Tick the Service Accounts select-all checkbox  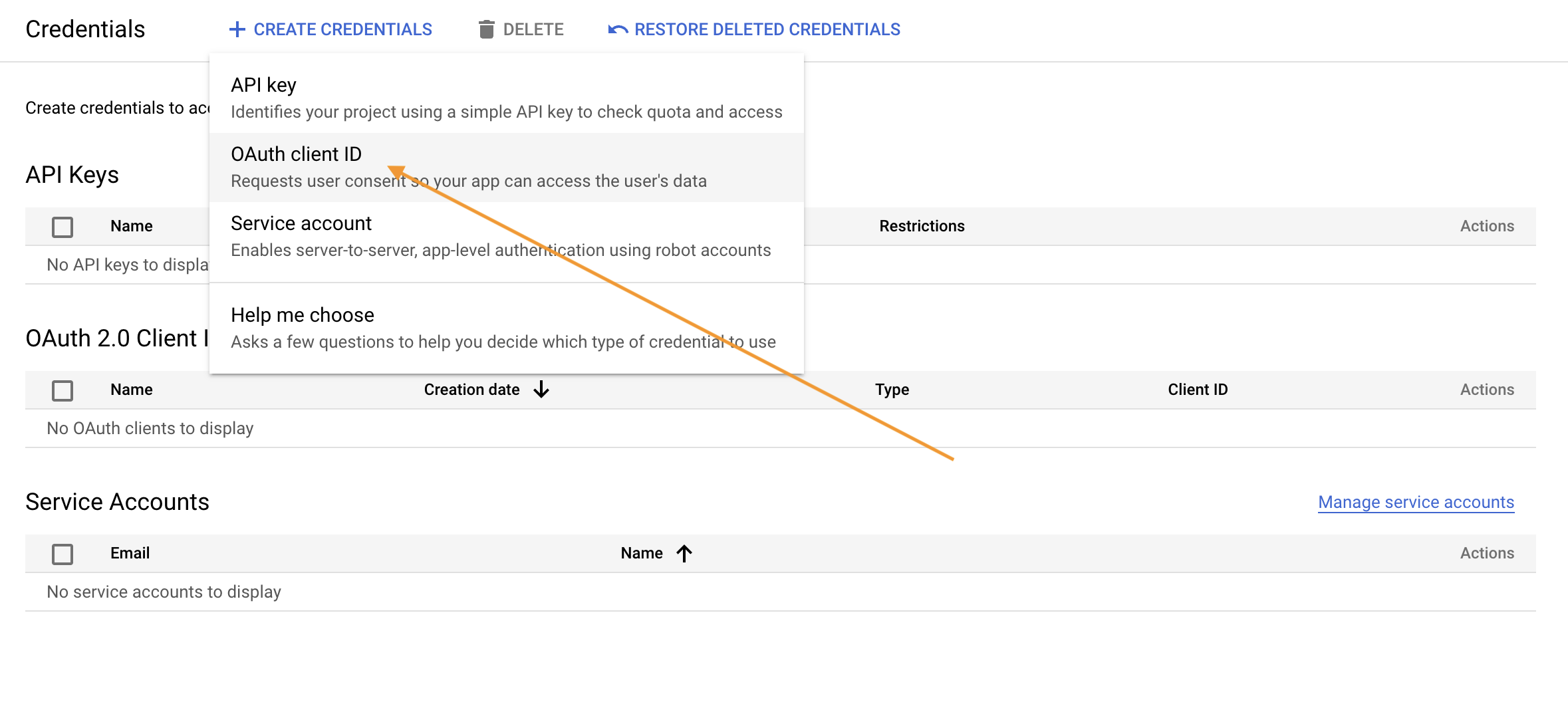pyautogui.click(x=63, y=554)
